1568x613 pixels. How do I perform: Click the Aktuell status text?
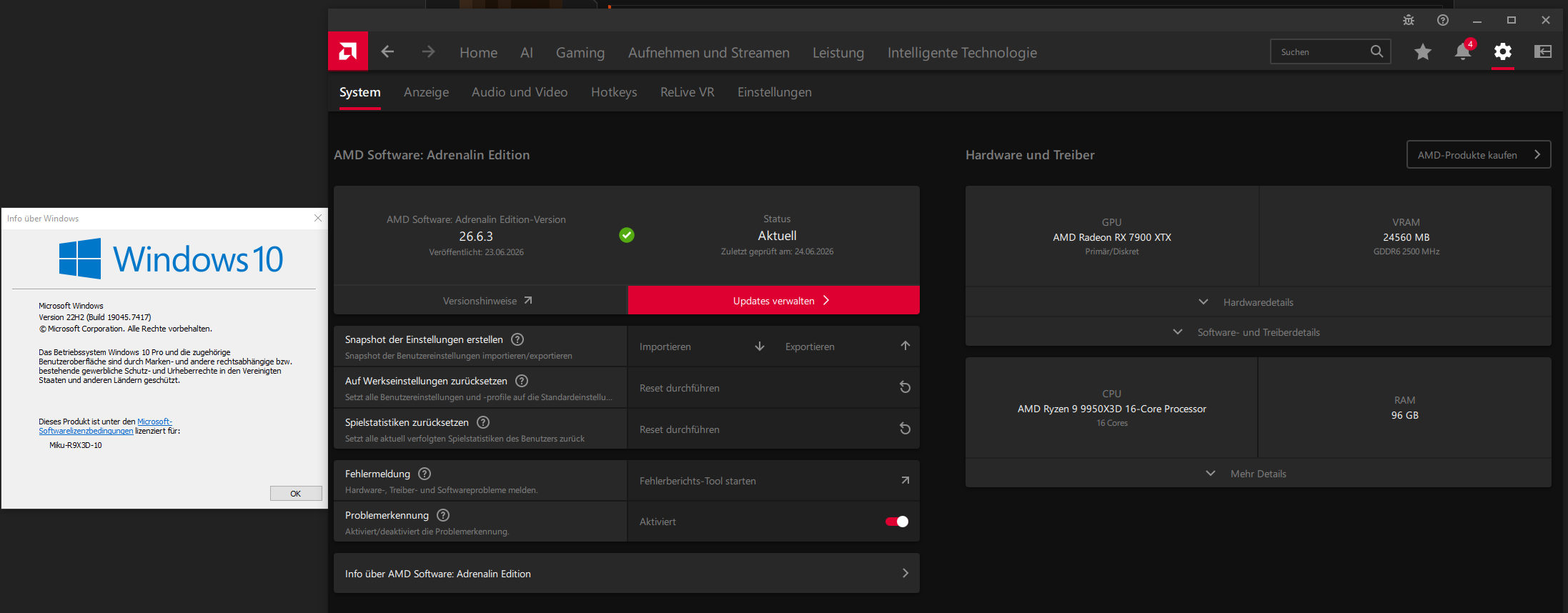tap(777, 236)
